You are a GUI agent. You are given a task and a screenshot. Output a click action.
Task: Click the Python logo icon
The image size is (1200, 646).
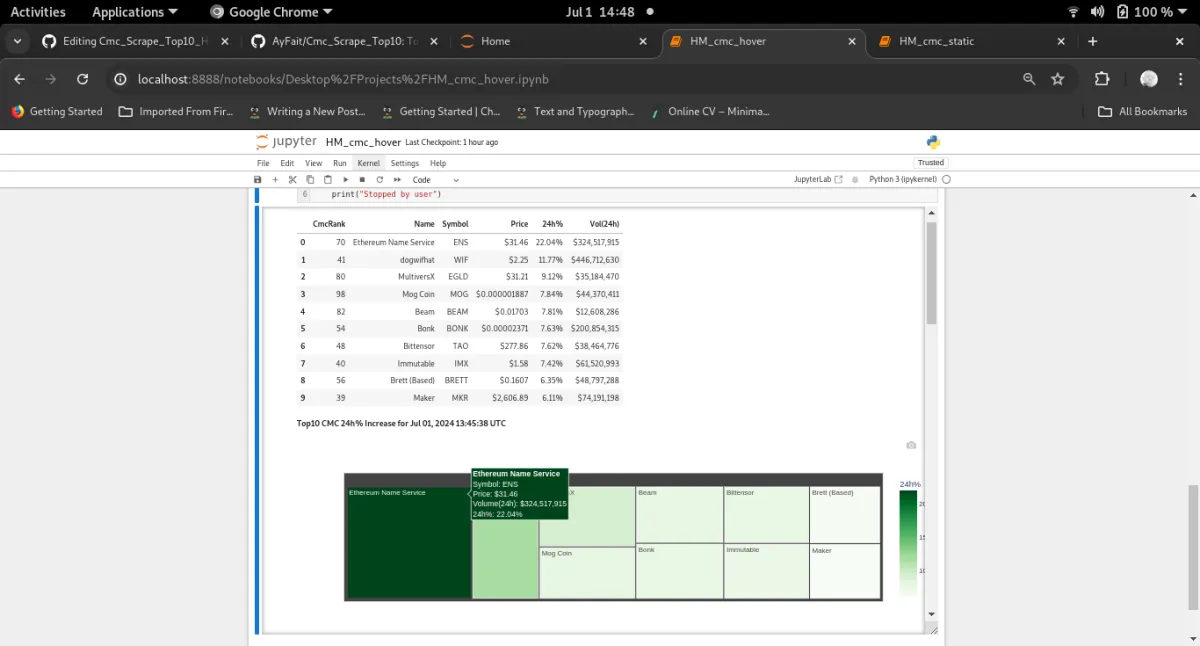point(933,142)
